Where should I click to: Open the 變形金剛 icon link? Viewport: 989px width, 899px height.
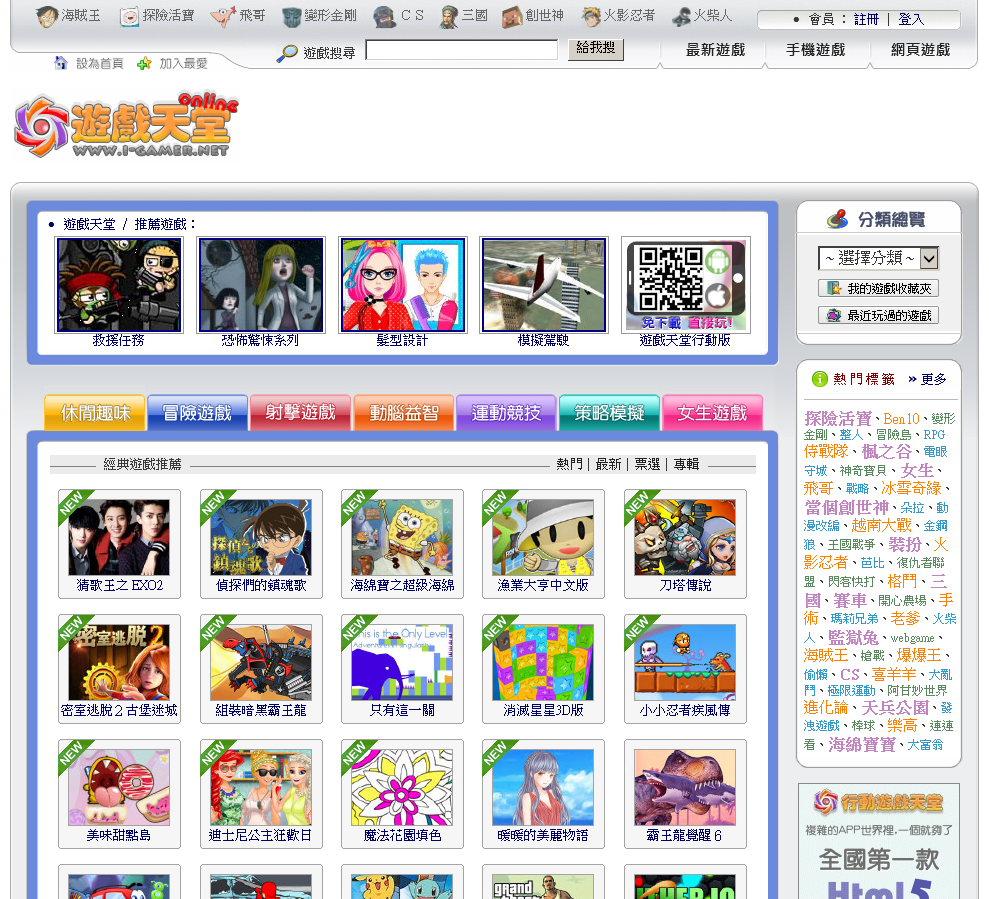[x=291, y=17]
